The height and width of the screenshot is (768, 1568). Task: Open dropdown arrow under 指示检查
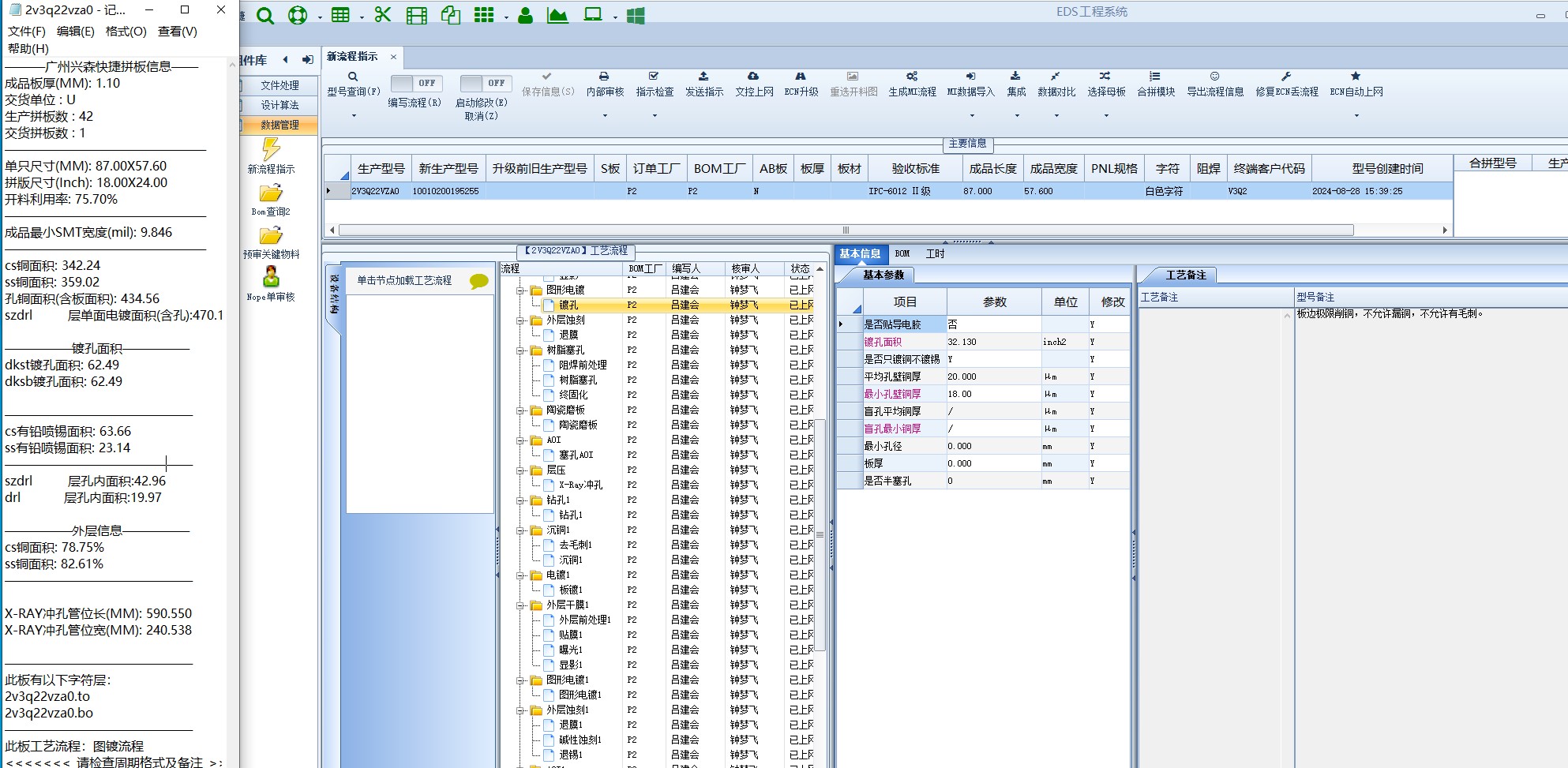pos(655,116)
